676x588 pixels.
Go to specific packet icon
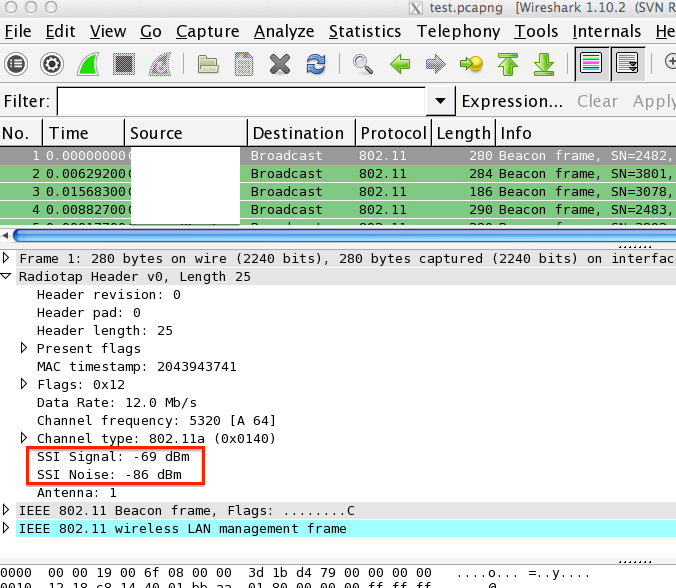tap(471, 64)
